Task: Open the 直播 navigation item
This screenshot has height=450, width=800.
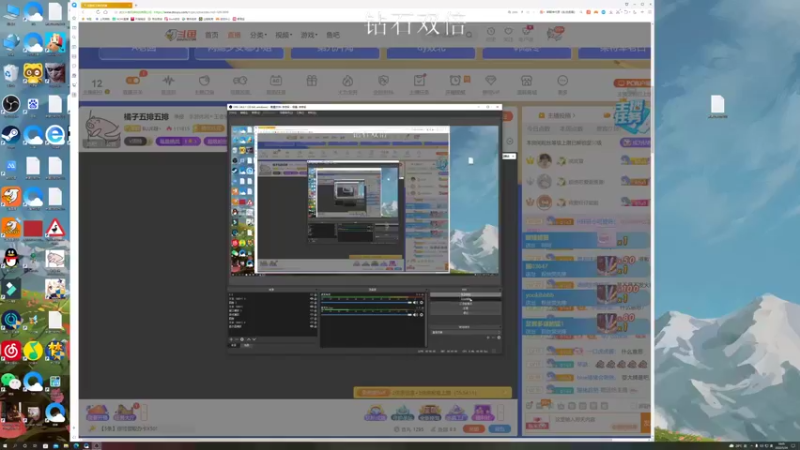Action: coord(234,35)
